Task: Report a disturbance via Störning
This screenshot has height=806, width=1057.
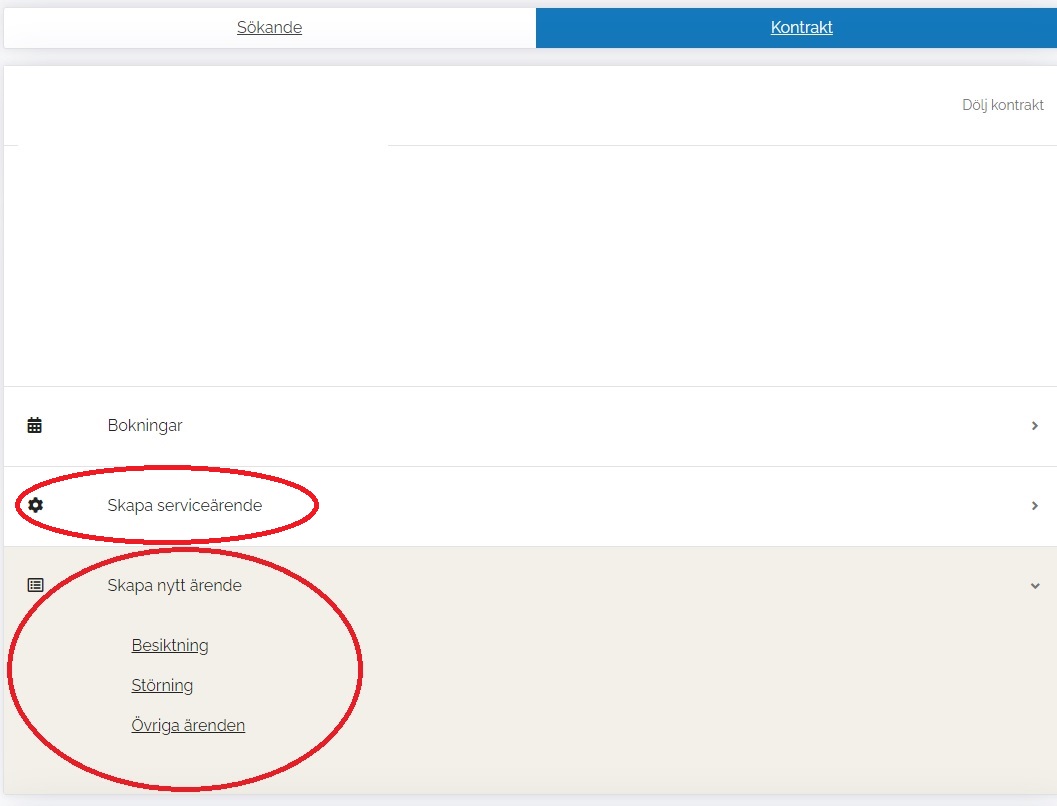Action: click(x=162, y=686)
